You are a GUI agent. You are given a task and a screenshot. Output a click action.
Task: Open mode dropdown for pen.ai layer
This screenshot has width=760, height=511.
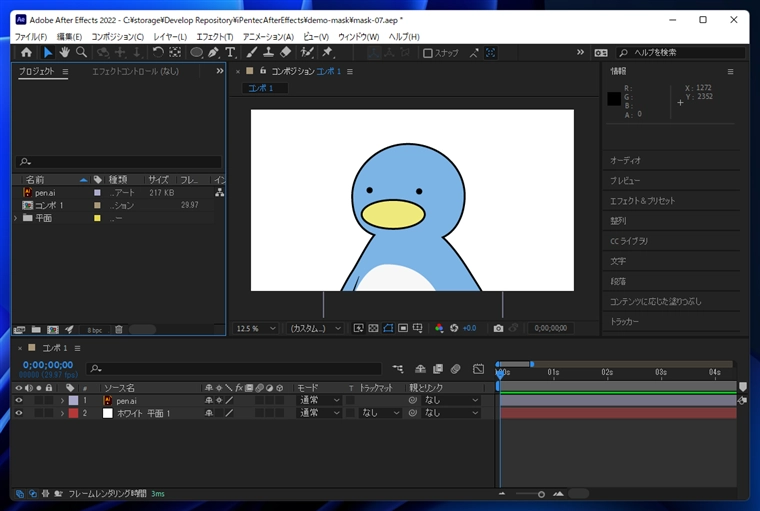320,400
